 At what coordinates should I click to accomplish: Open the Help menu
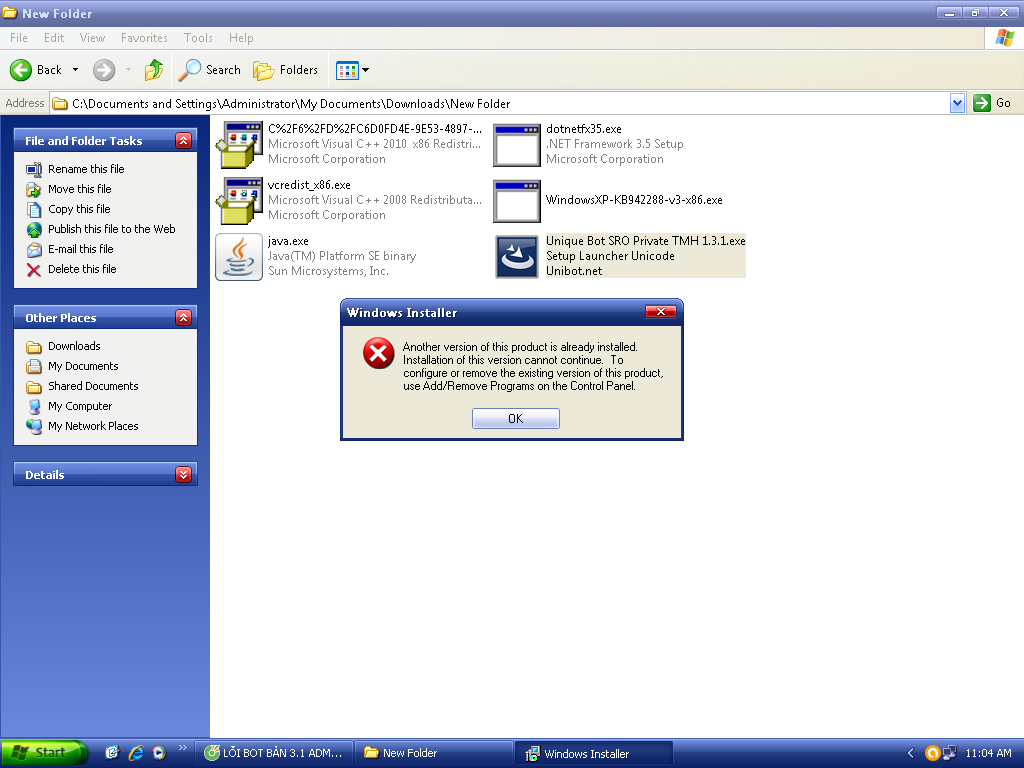pos(241,38)
